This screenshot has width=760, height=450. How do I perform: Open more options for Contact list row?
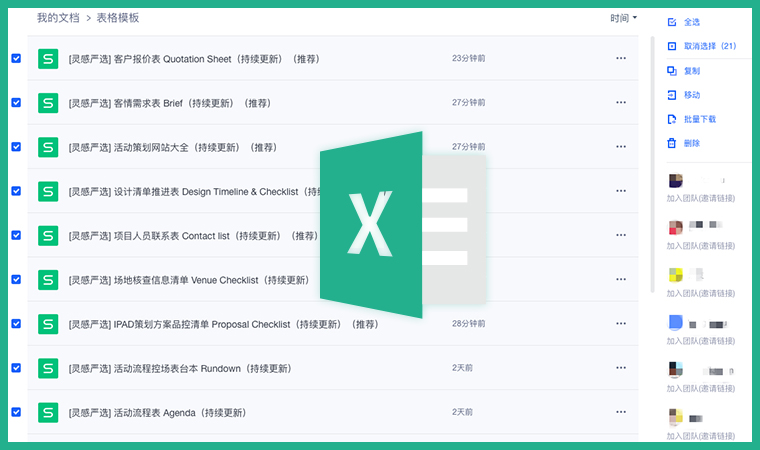[x=621, y=235]
